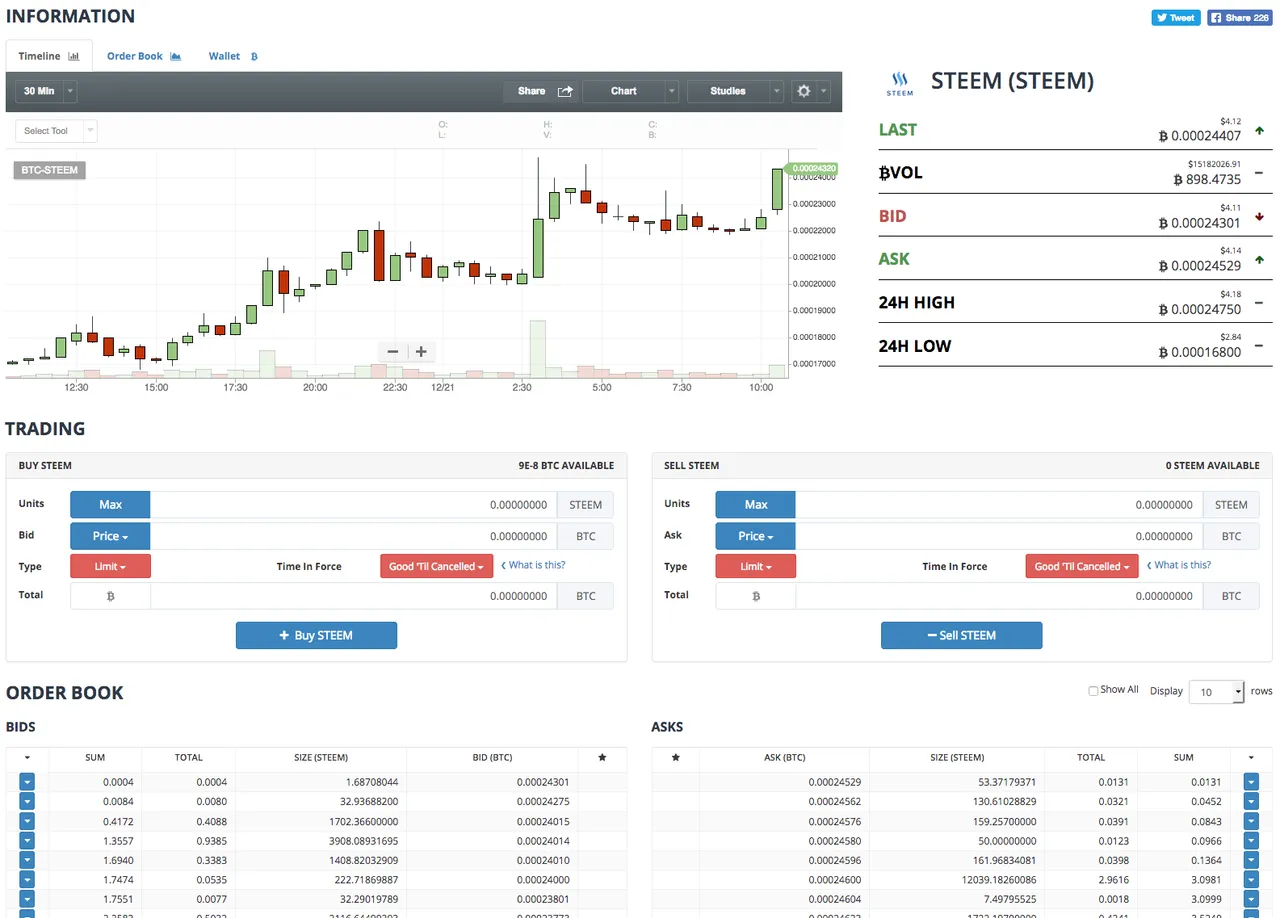Screen dimensions: 1280x918
Task: Switch to the Timeline tab
Action: point(49,56)
